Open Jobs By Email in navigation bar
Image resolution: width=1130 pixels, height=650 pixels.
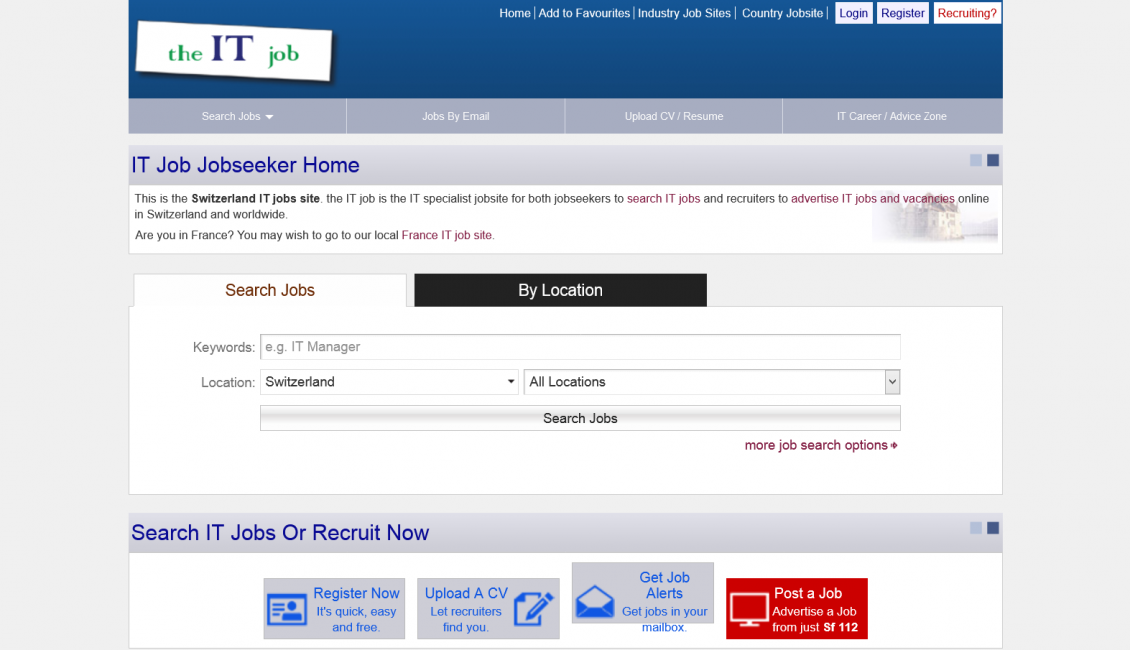[x=455, y=116]
